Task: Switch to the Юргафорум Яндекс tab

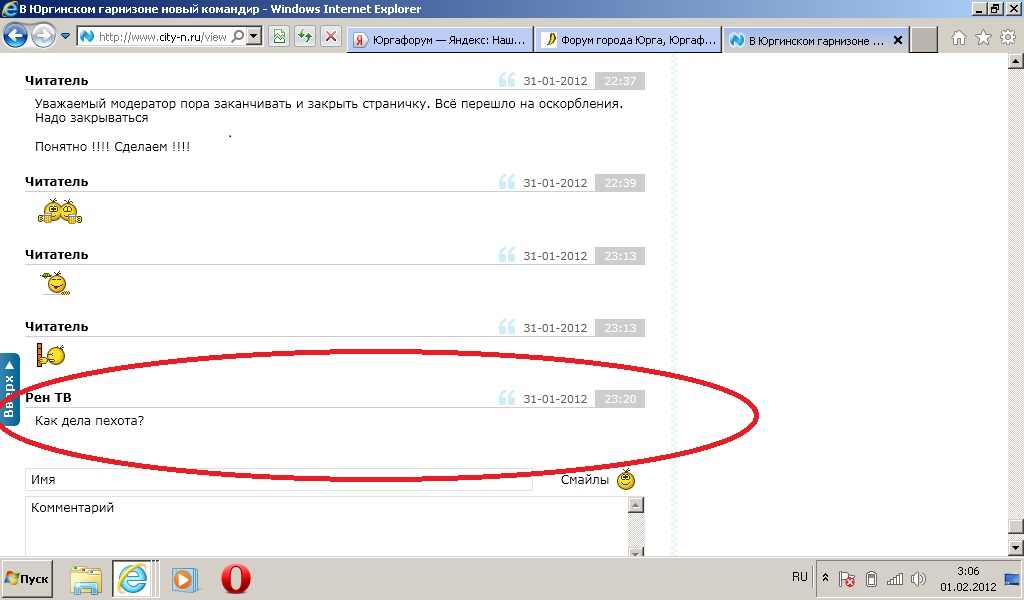Action: tap(440, 41)
